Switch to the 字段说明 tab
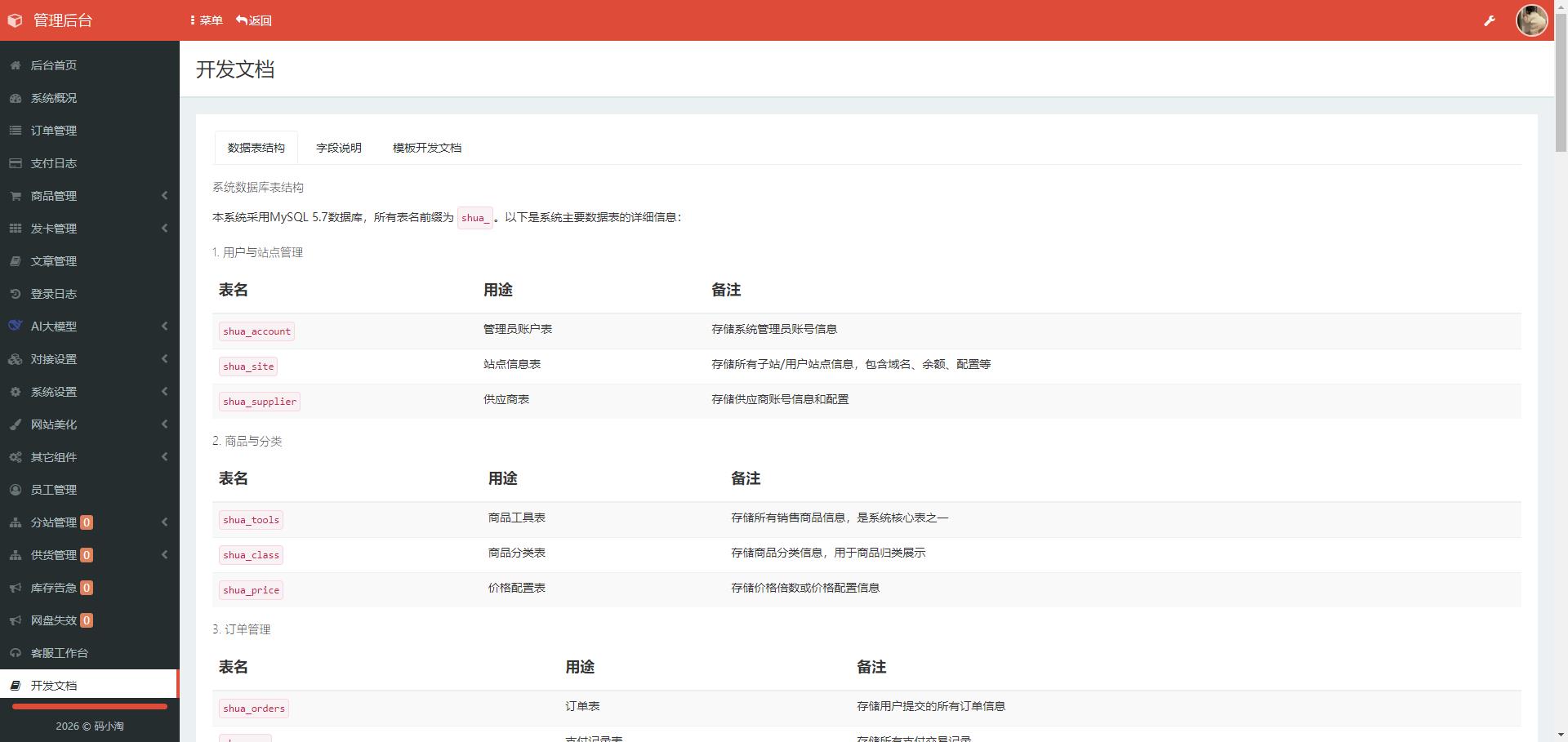 pyautogui.click(x=339, y=148)
